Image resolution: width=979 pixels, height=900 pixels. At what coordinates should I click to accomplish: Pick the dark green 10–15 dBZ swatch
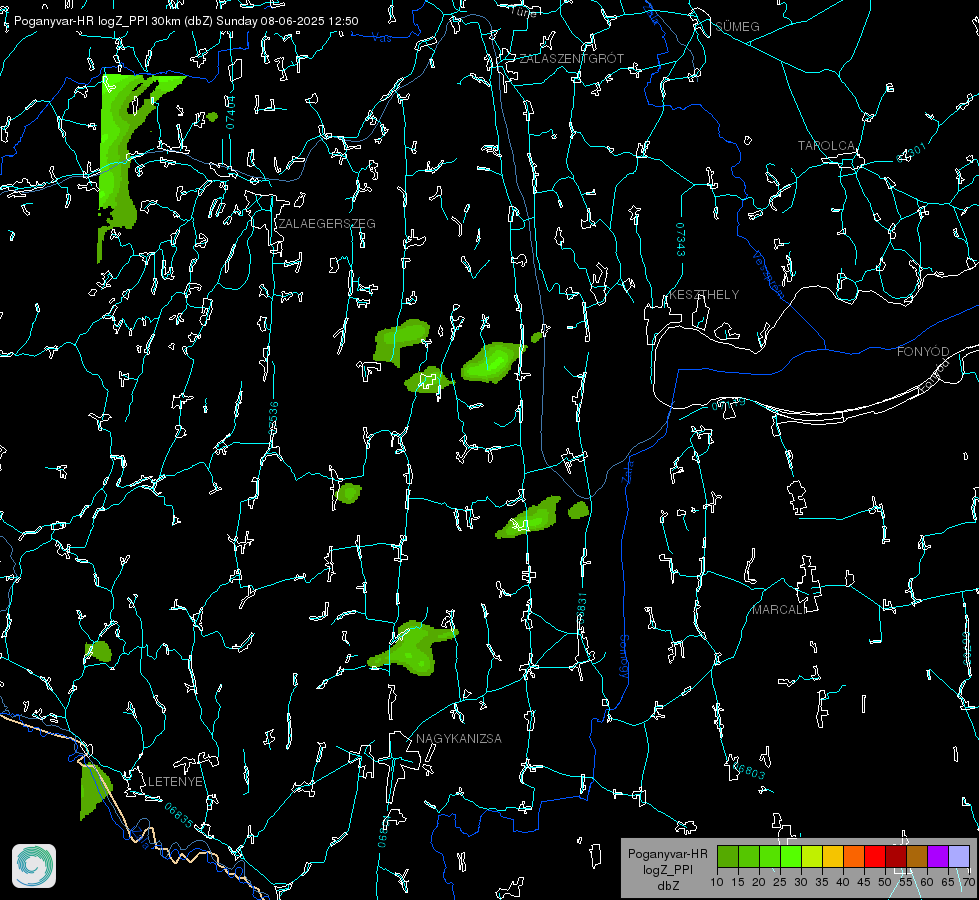[728, 857]
